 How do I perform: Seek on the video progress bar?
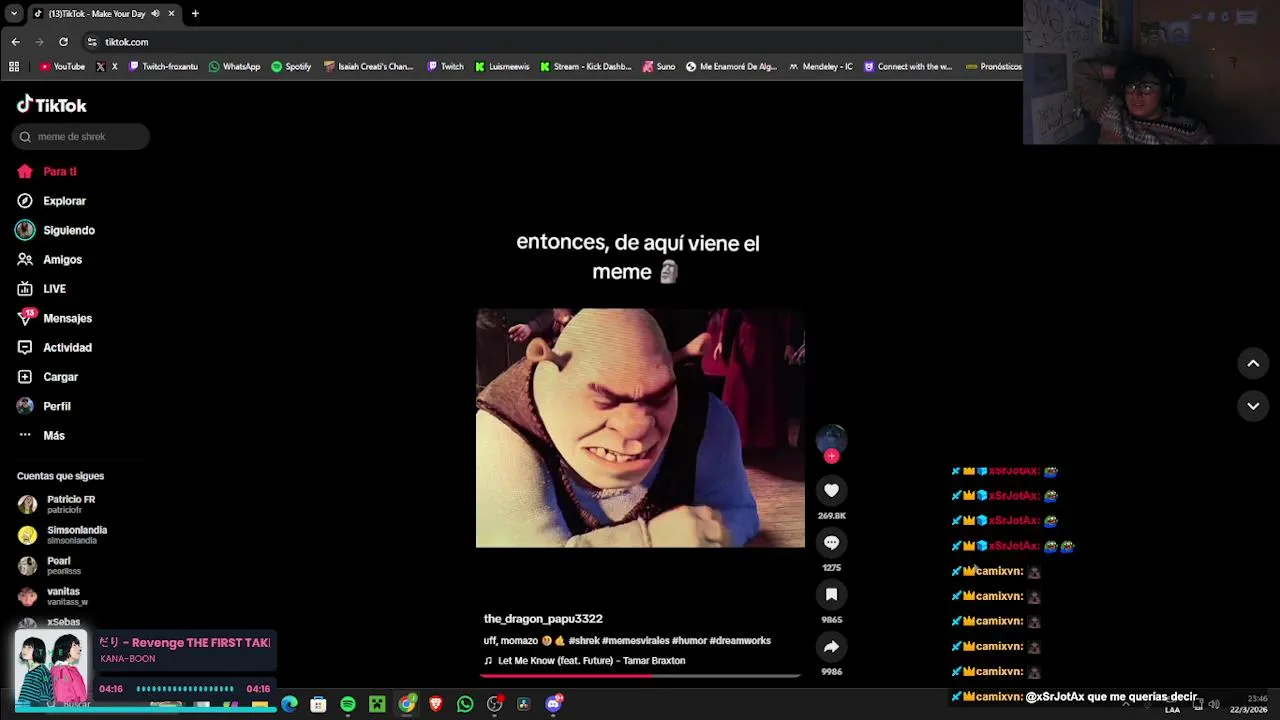640,676
